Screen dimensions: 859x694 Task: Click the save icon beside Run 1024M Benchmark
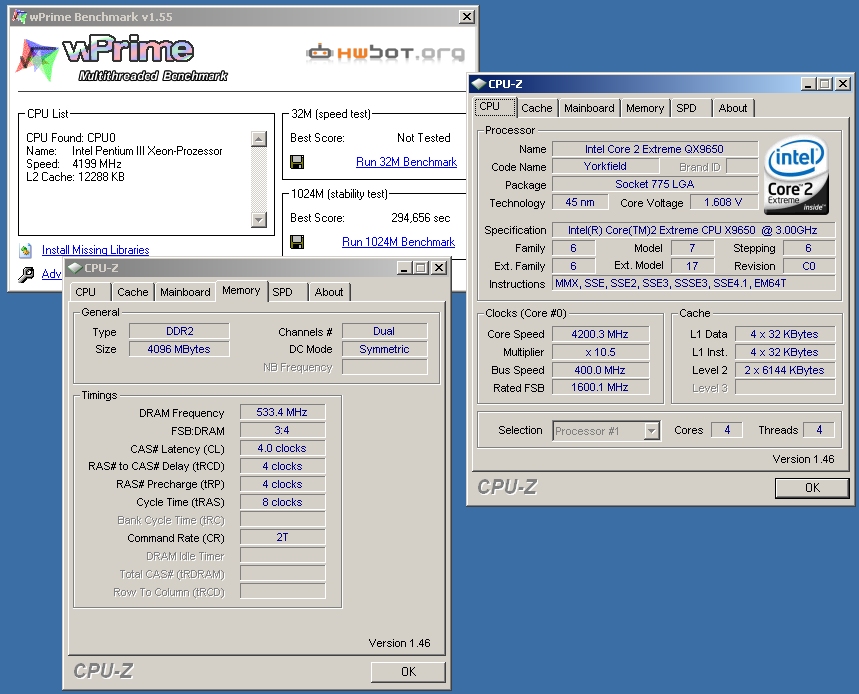297,242
